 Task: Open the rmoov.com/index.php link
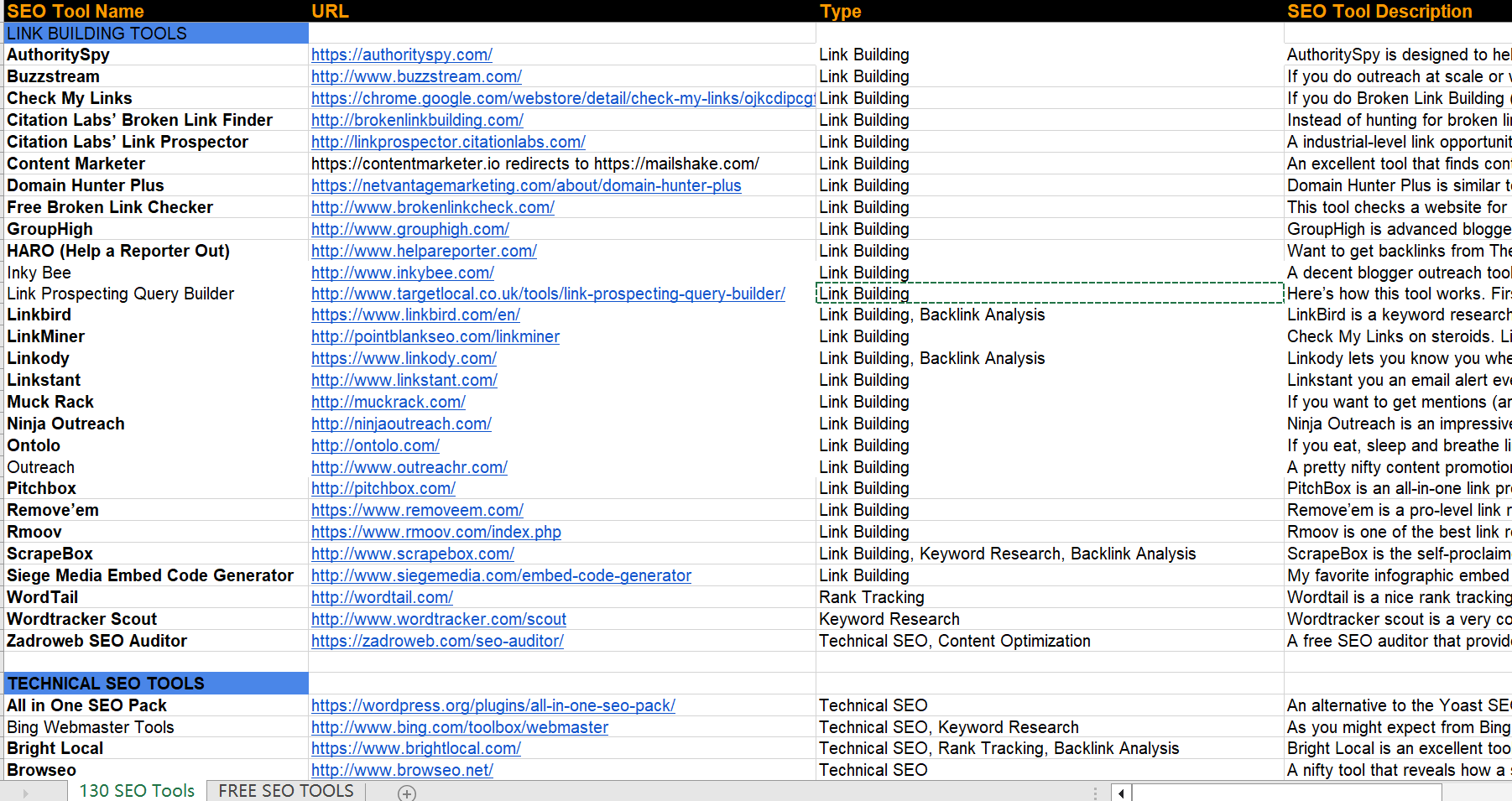(x=436, y=532)
